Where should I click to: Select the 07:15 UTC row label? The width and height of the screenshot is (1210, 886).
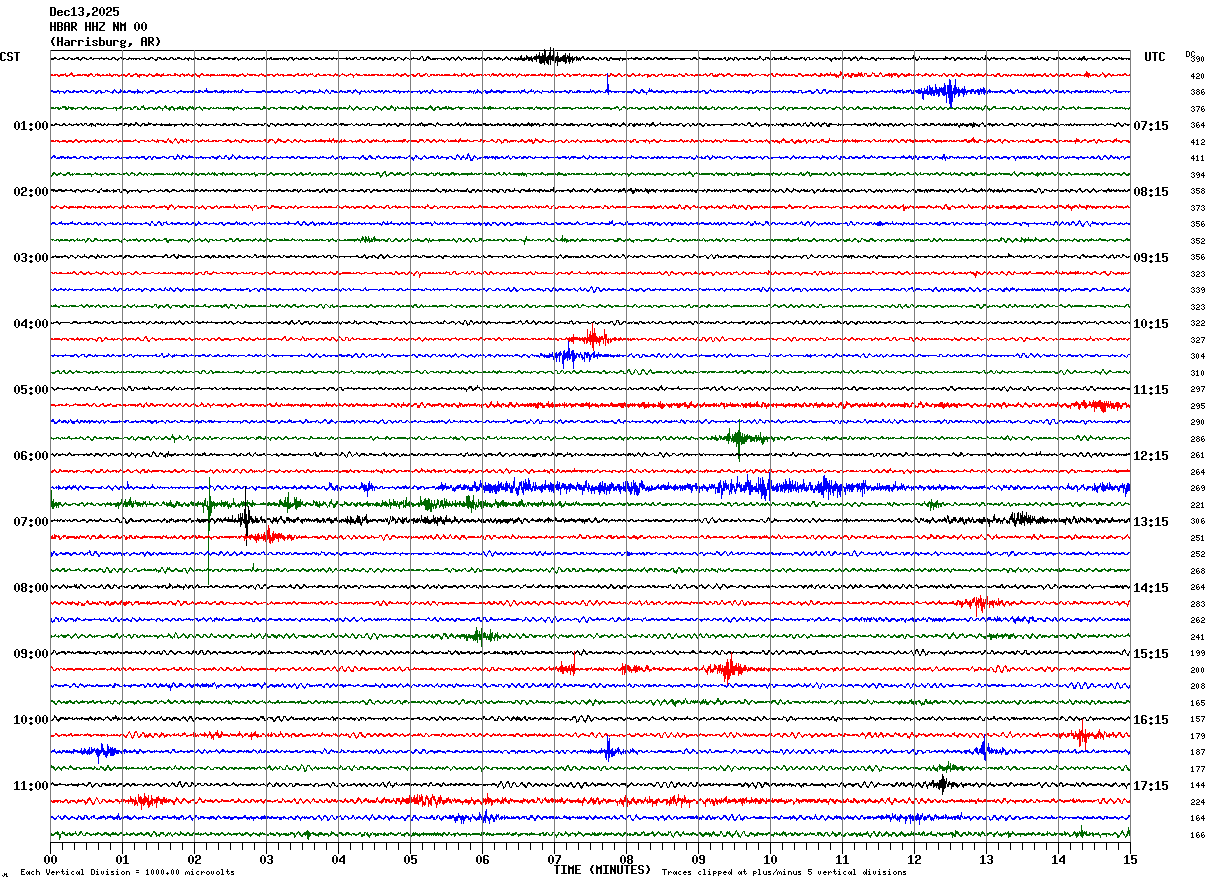coord(1151,126)
